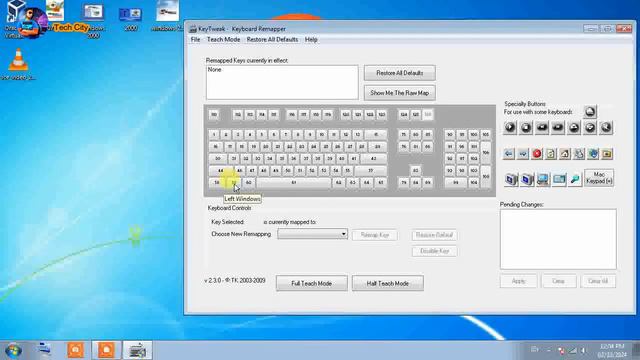Select the left shift key numbered 44
Image resolution: width=640 pixels, height=360 pixels.
click(x=220, y=171)
